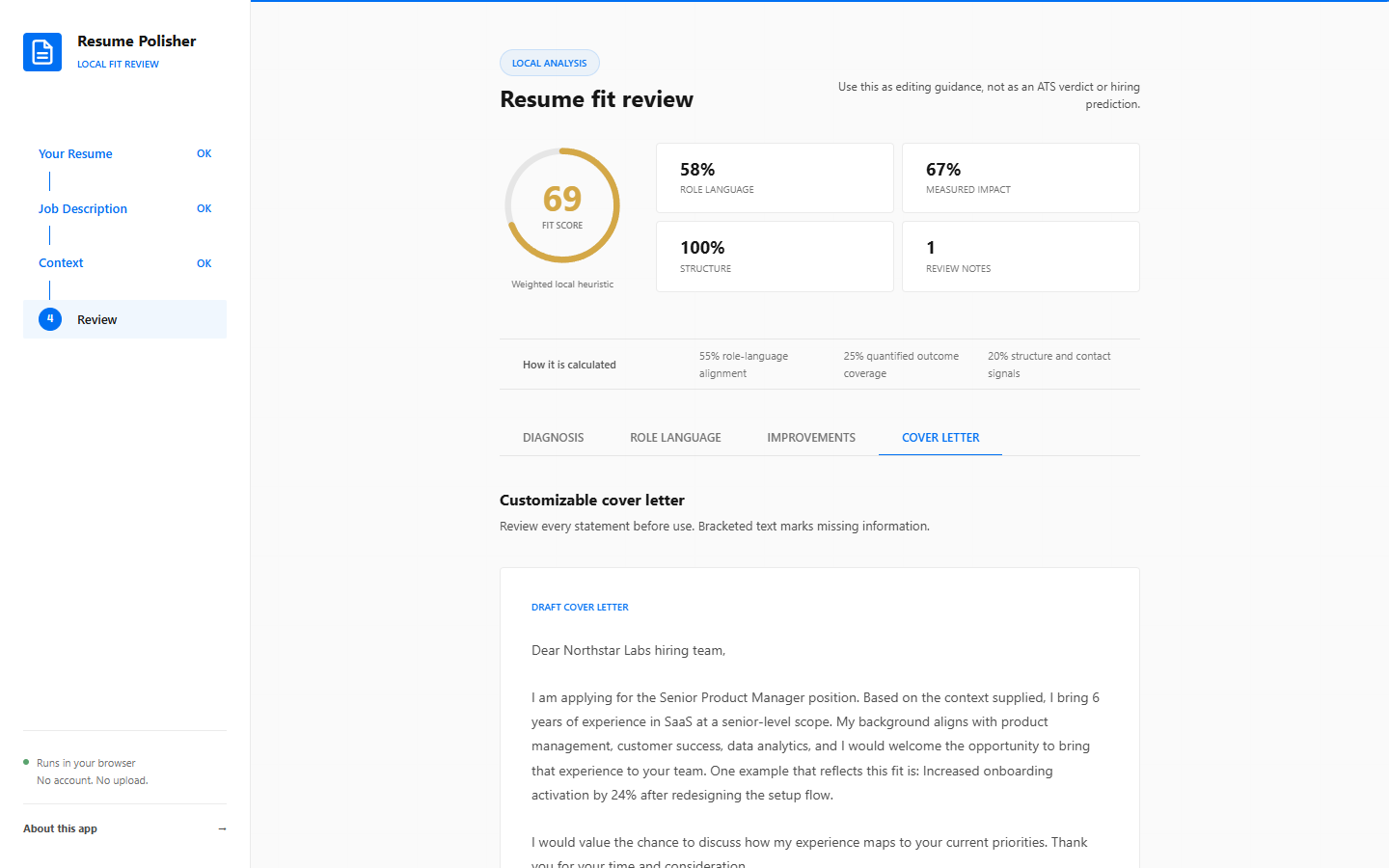This screenshot has width=1389, height=868.
Task: Select the Cover Letter tab
Action: [940, 438]
